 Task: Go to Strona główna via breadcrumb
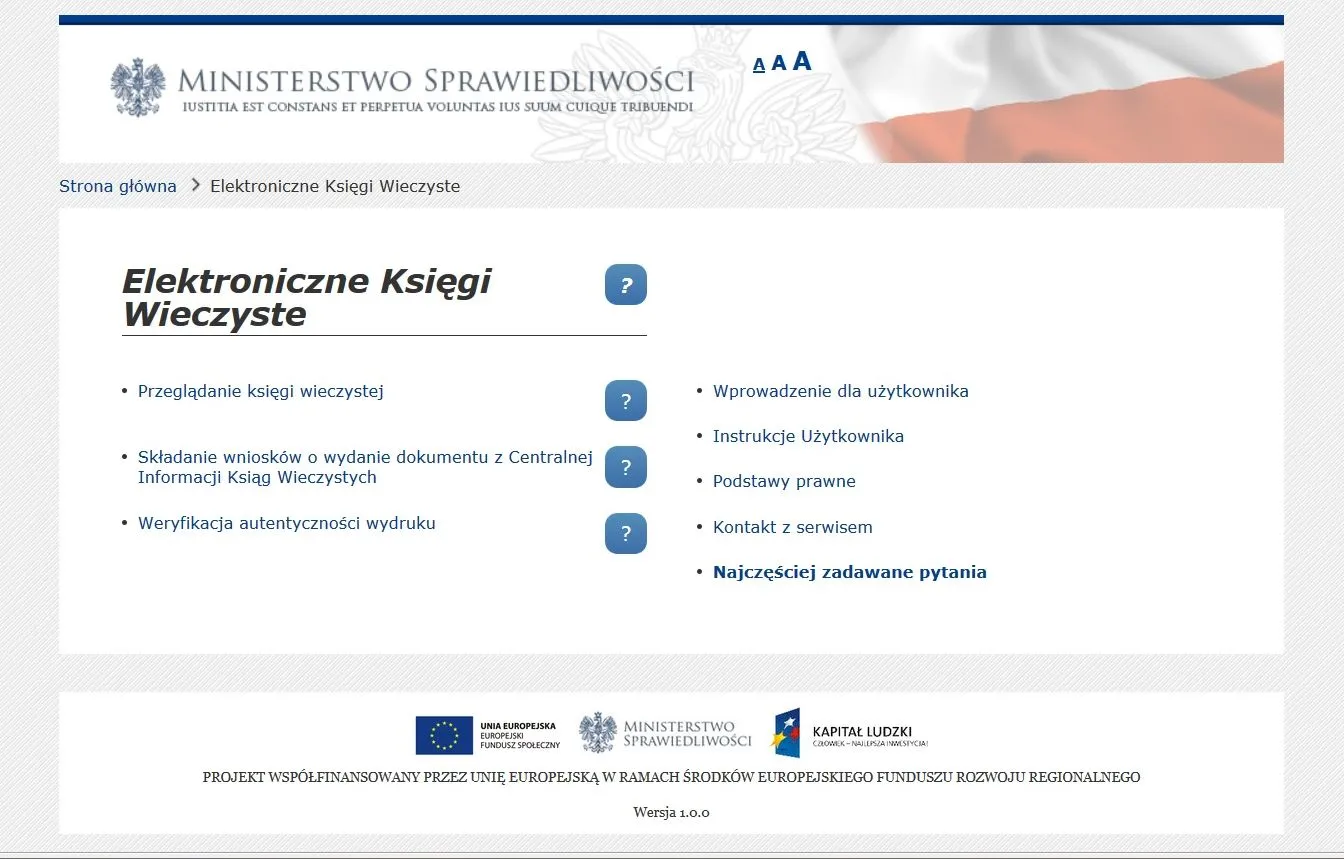pos(118,185)
